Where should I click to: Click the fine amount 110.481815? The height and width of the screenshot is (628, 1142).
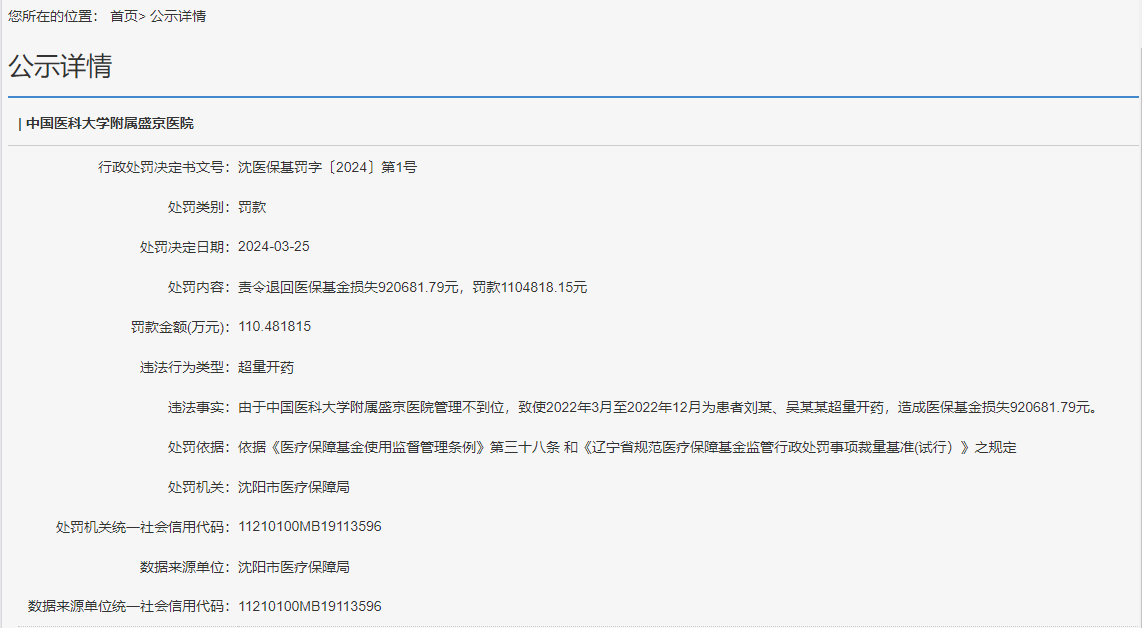274,327
